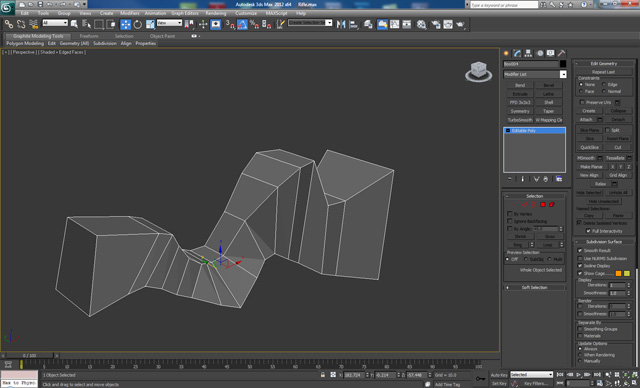640x388 pixels.
Task: Select the Rectangular Selection Region tool
Action: pos(99,24)
